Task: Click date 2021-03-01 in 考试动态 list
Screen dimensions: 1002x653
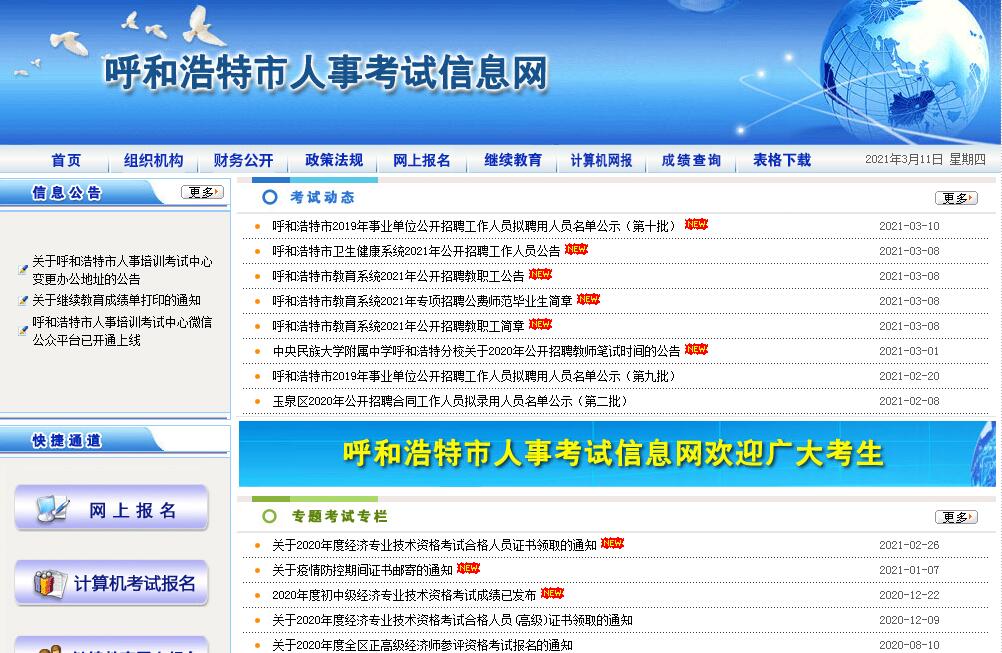Action: [909, 351]
